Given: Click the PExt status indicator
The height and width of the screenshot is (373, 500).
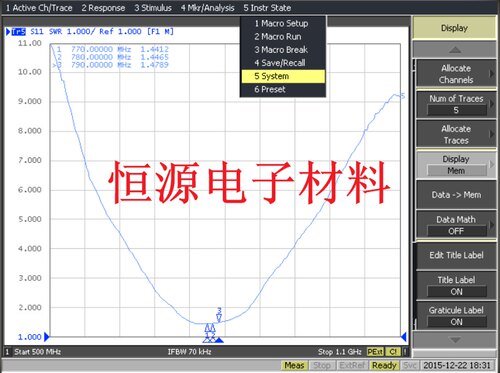Looking at the screenshot, I should click(375, 352).
